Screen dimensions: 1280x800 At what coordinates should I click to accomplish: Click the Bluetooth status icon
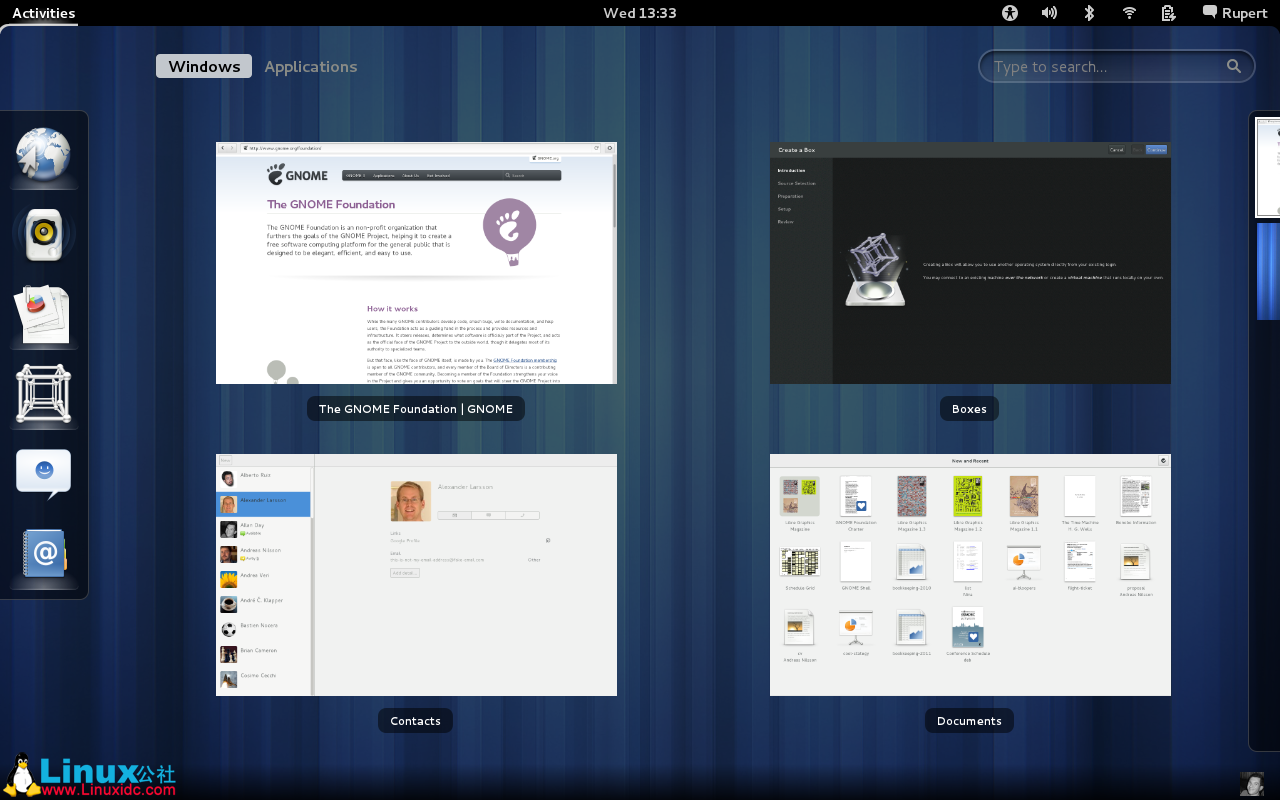point(1090,13)
